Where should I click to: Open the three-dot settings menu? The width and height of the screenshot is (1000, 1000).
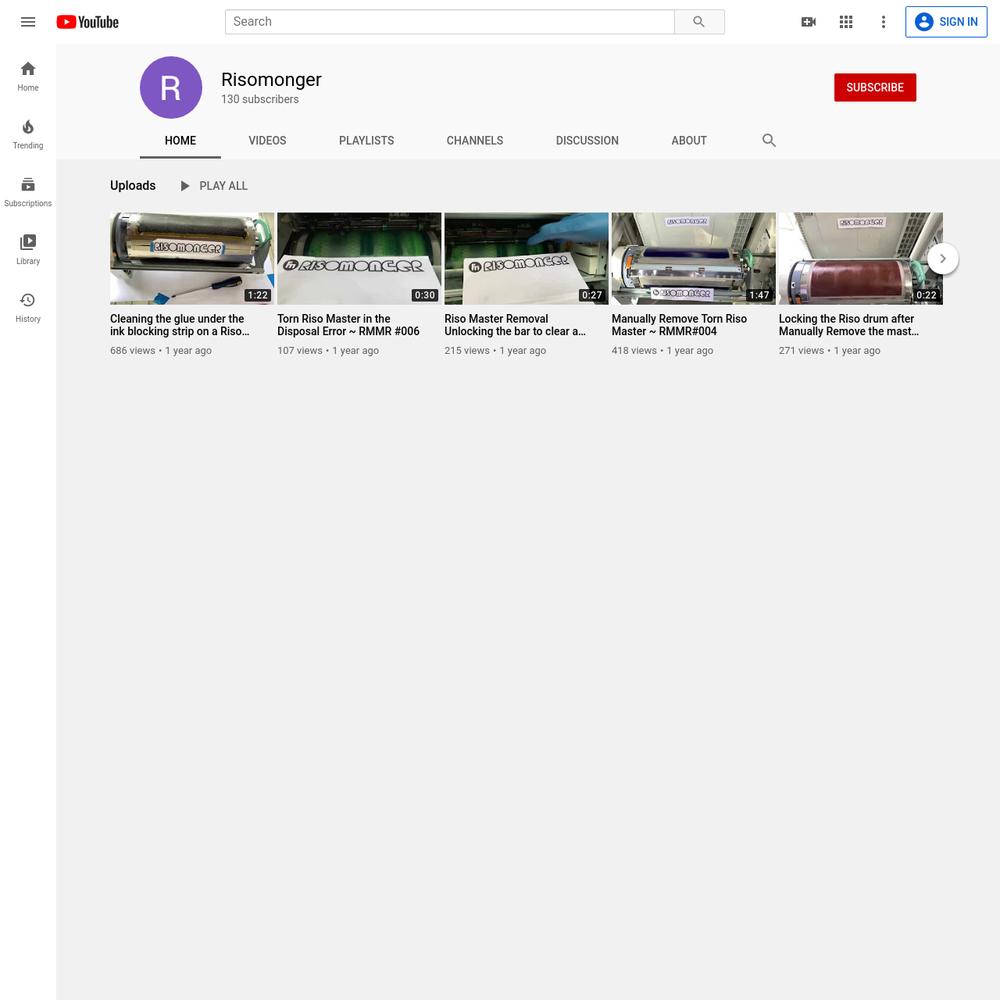point(883,22)
